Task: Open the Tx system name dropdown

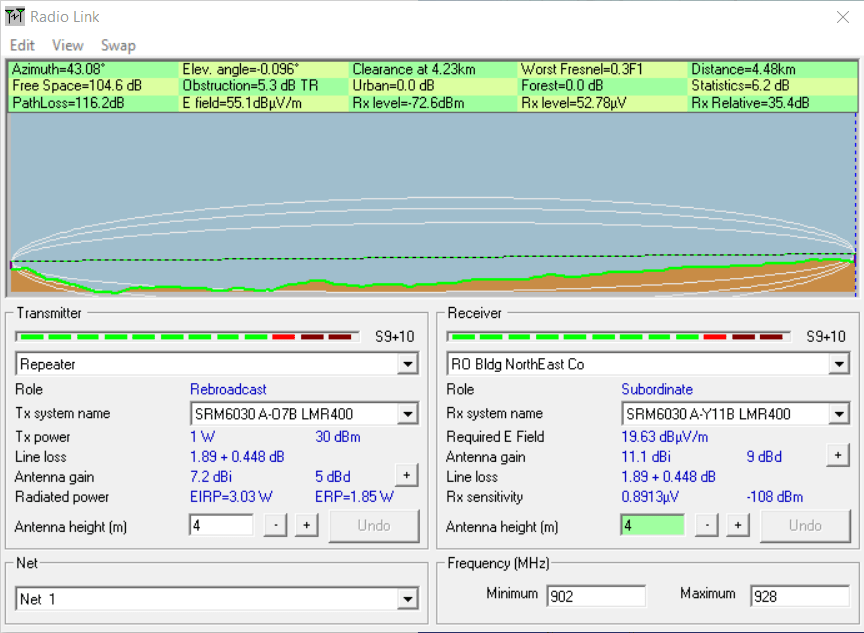Action: click(x=408, y=413)
